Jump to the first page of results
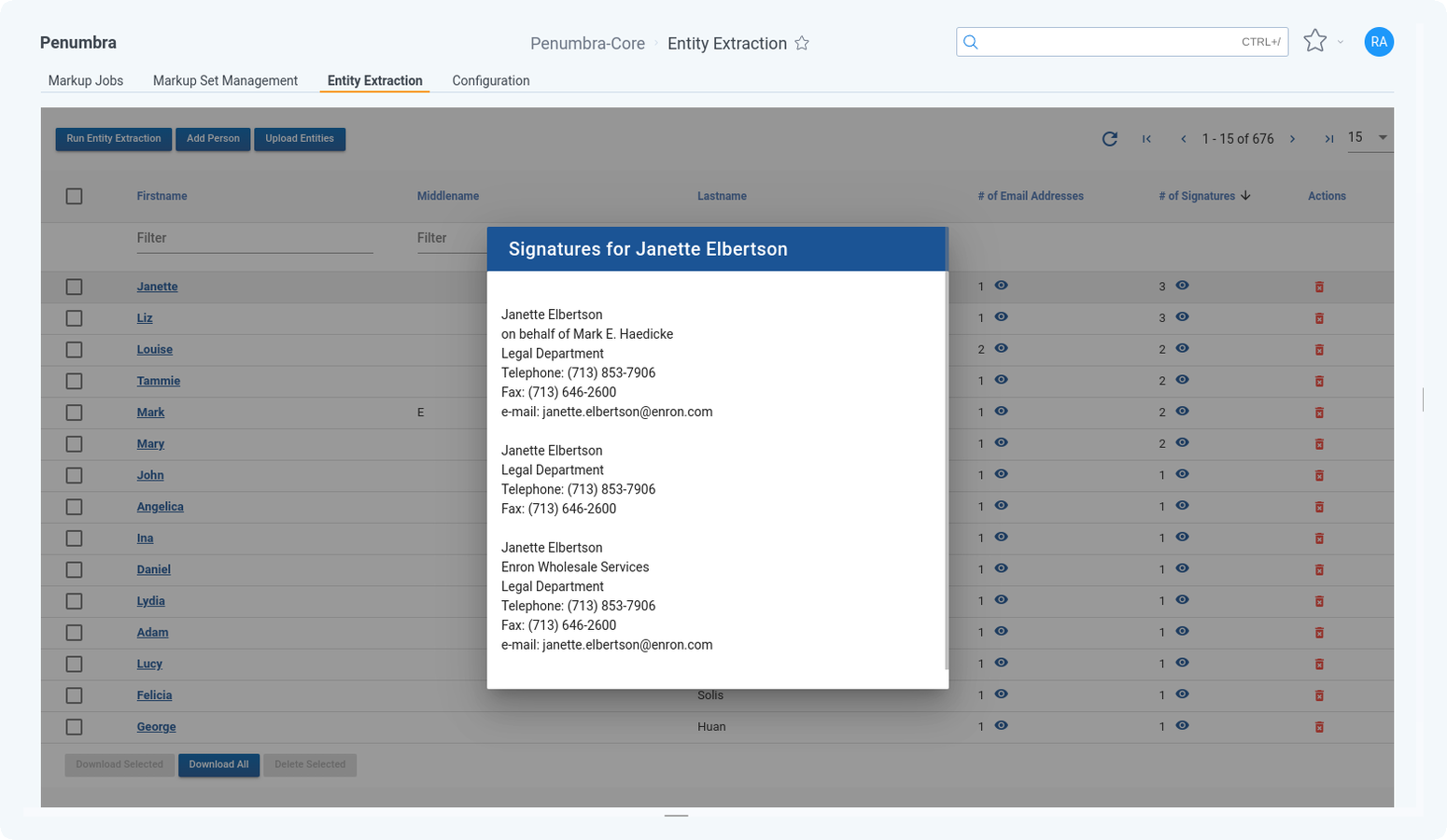1447x840 pixels. tap(1146, 139)
